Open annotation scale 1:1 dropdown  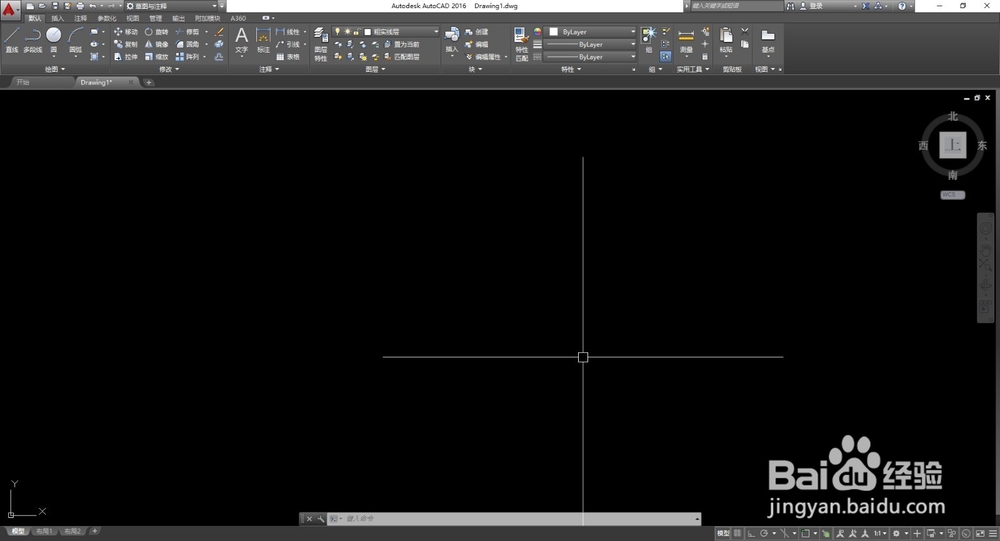pos(881,533)
